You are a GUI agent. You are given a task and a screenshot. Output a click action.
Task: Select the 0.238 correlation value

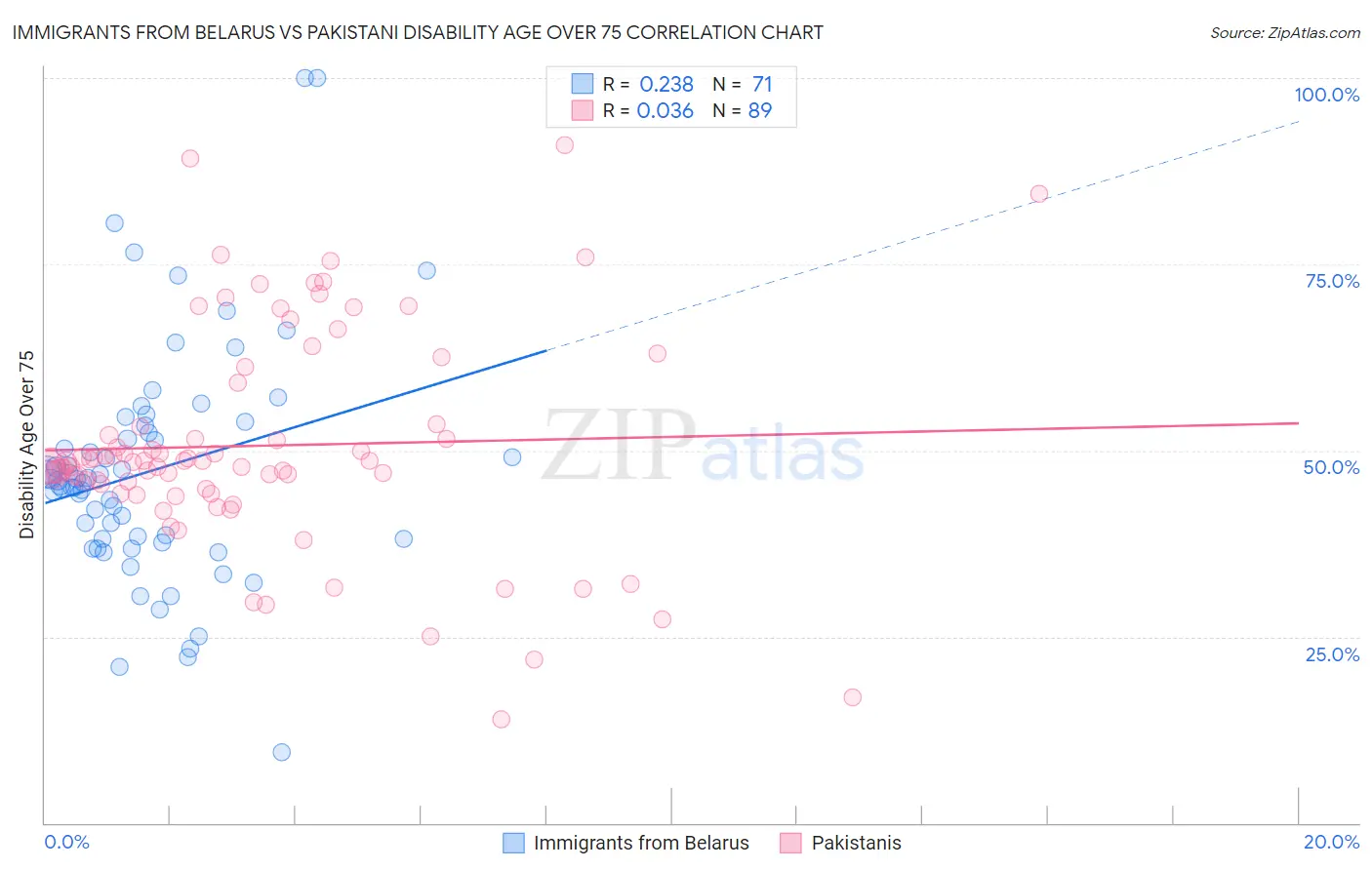[x=666, y=84]
